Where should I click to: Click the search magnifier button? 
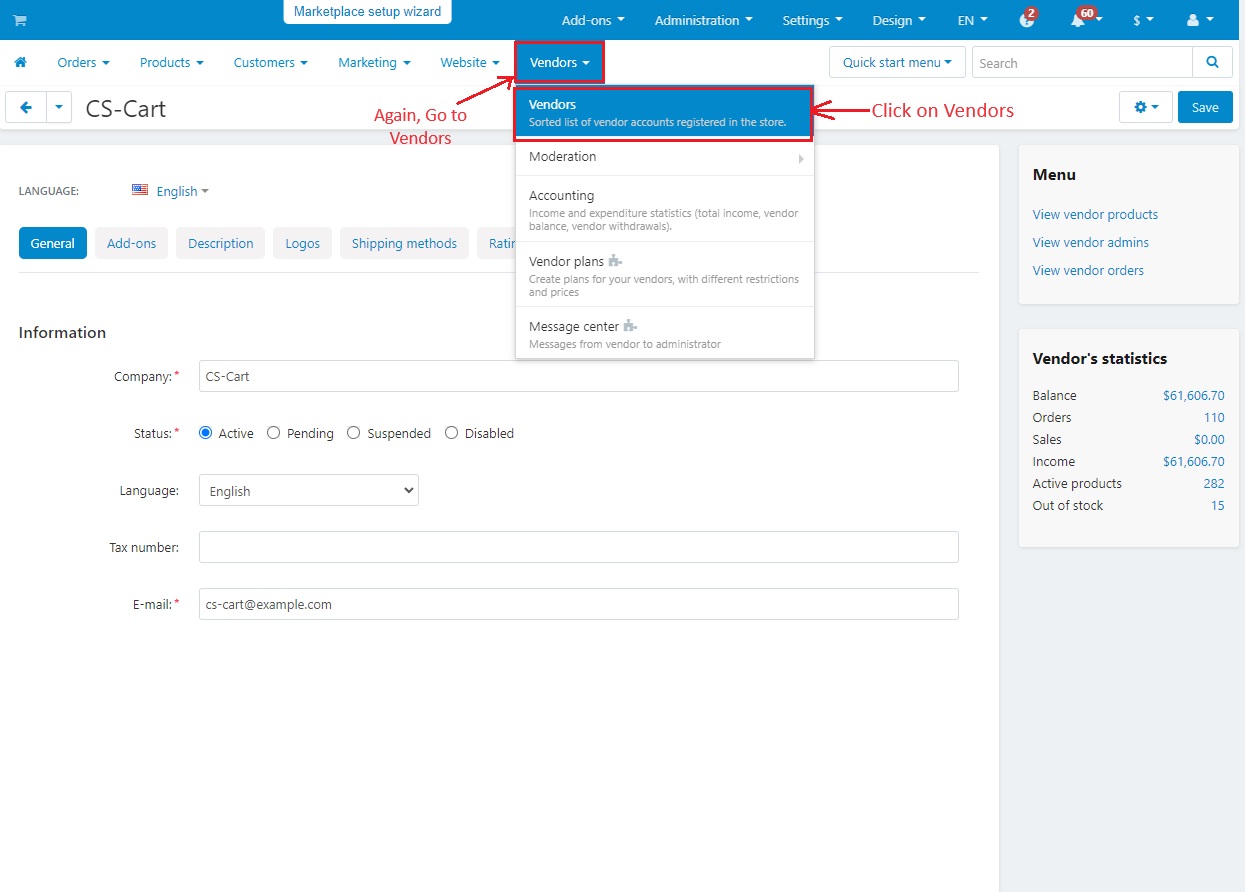click(1212, 62)
